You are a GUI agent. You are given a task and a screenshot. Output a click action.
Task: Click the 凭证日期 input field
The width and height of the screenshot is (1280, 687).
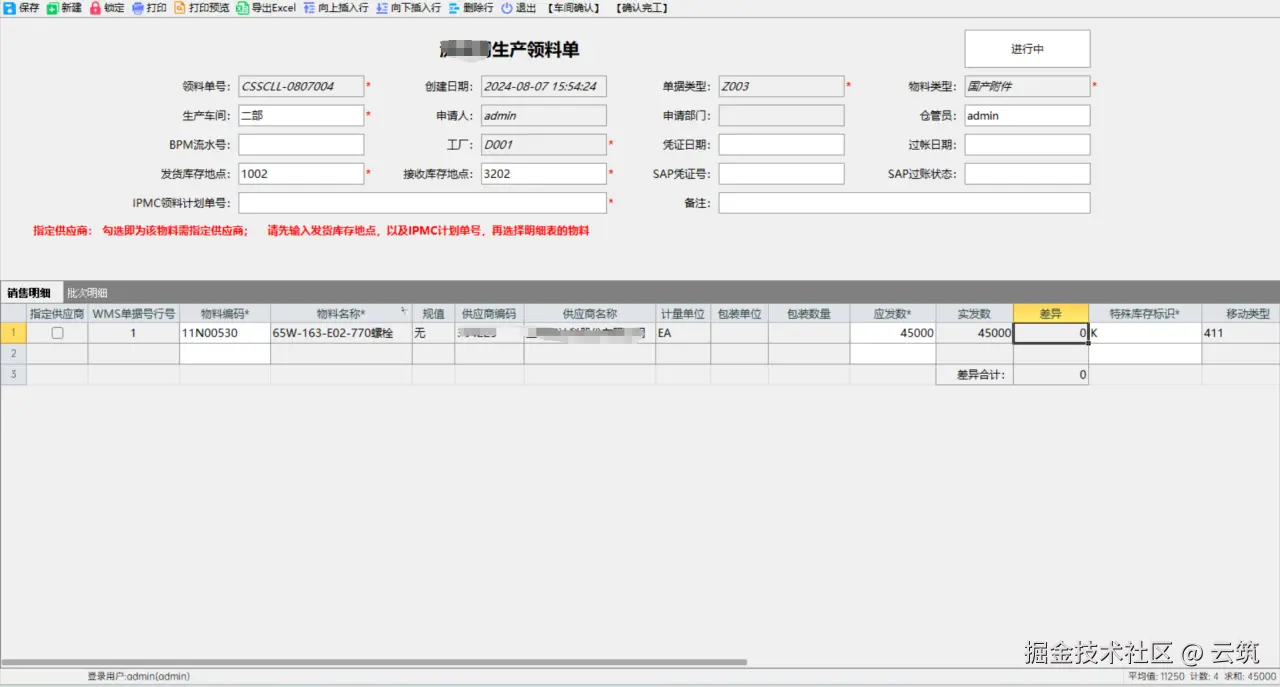781,144
